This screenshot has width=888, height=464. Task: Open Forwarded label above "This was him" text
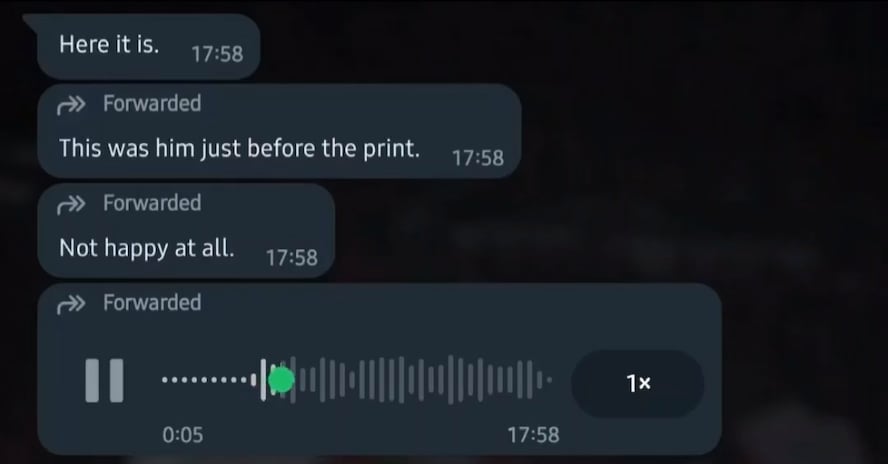[x=152, y=104]
